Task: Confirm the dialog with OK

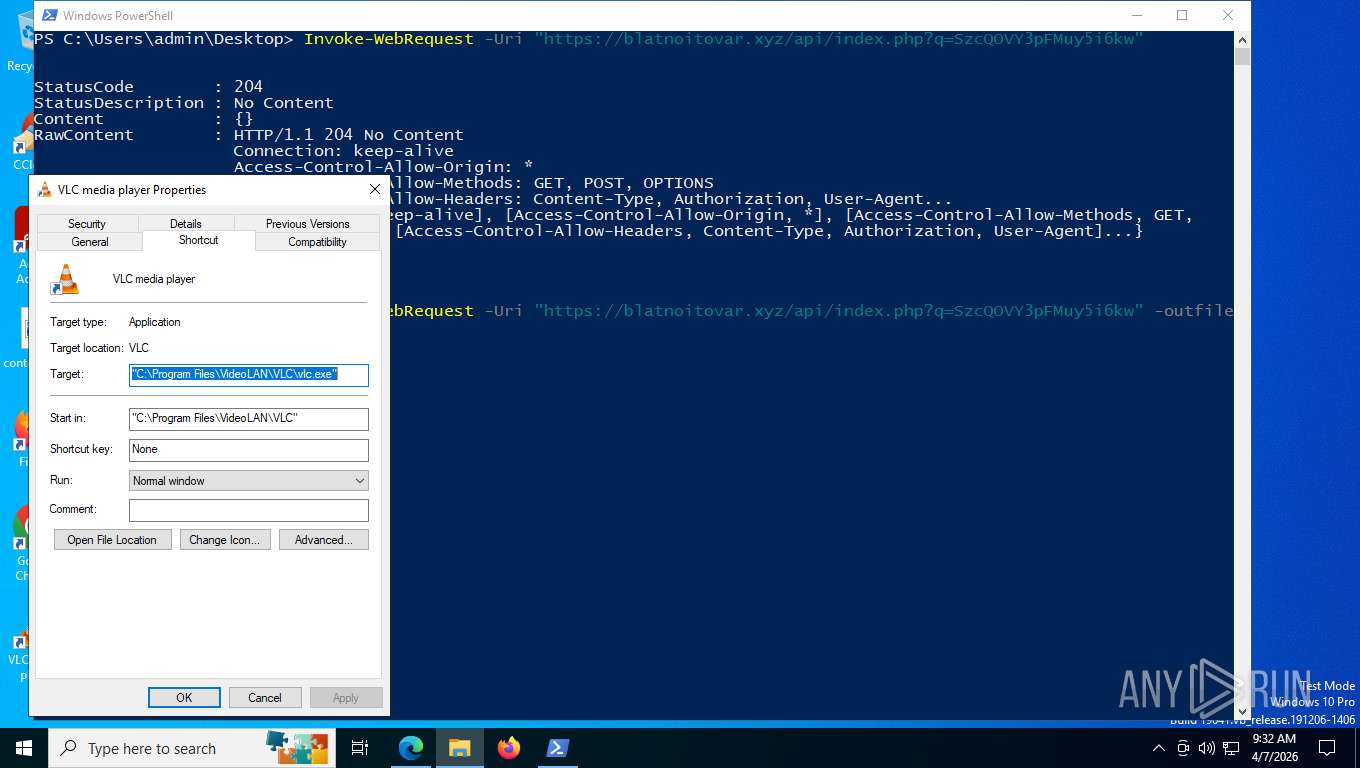Action: coord(184,697)
